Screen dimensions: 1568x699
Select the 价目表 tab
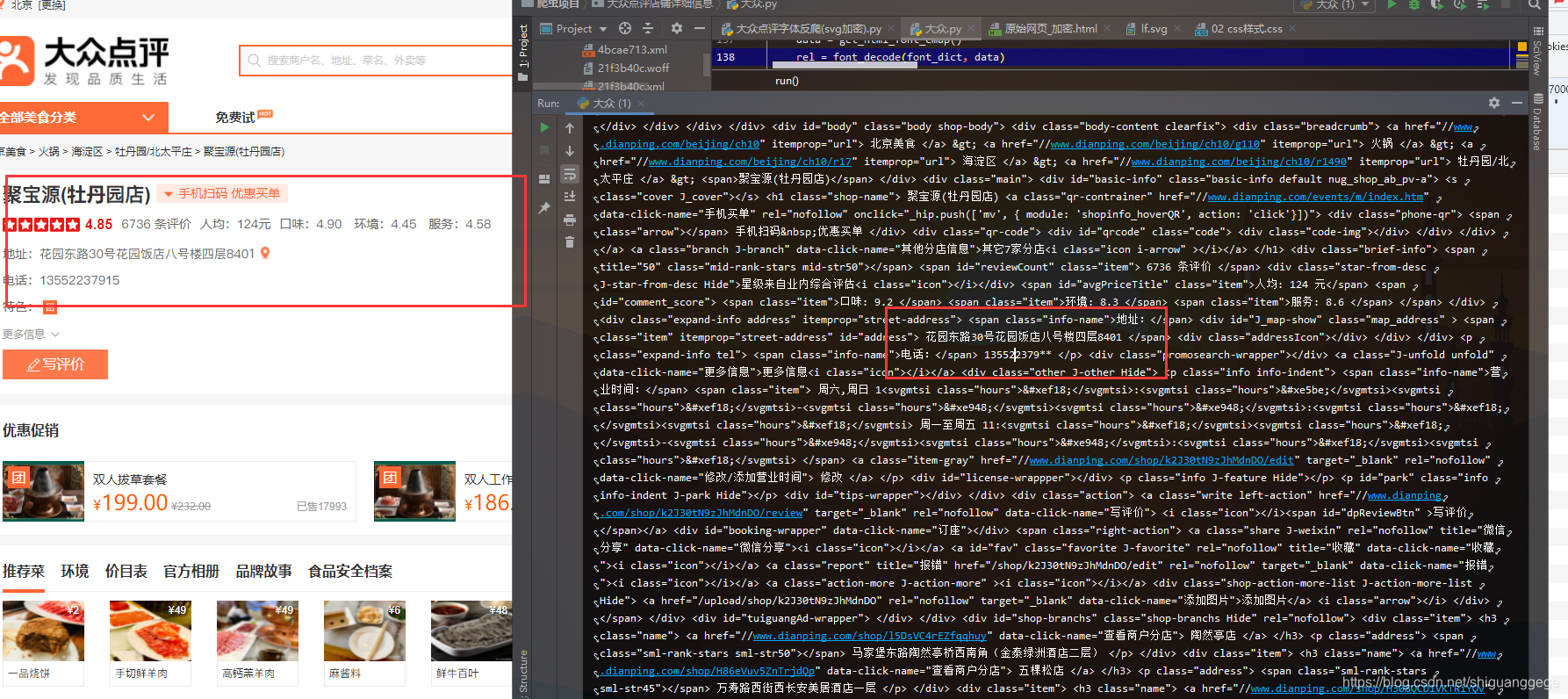tap(126, 571)
